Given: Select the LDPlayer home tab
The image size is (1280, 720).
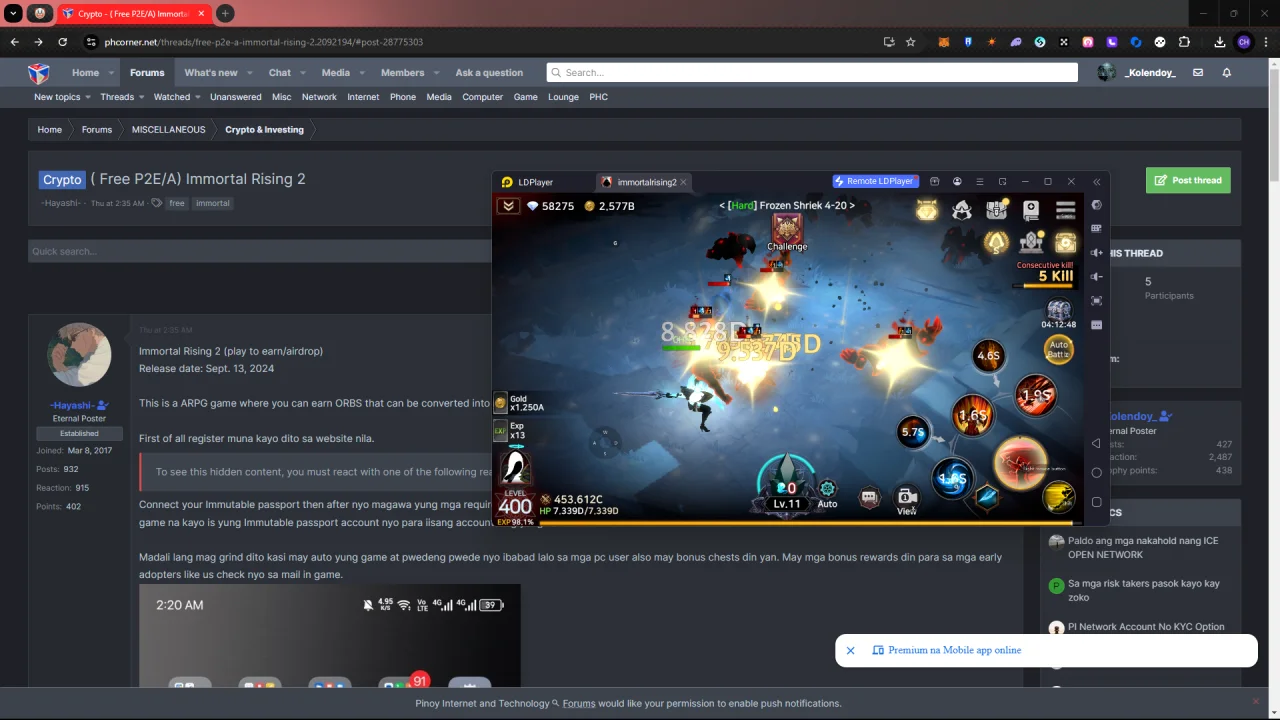Looking at the screenshot, I should [x=527, y=182].
